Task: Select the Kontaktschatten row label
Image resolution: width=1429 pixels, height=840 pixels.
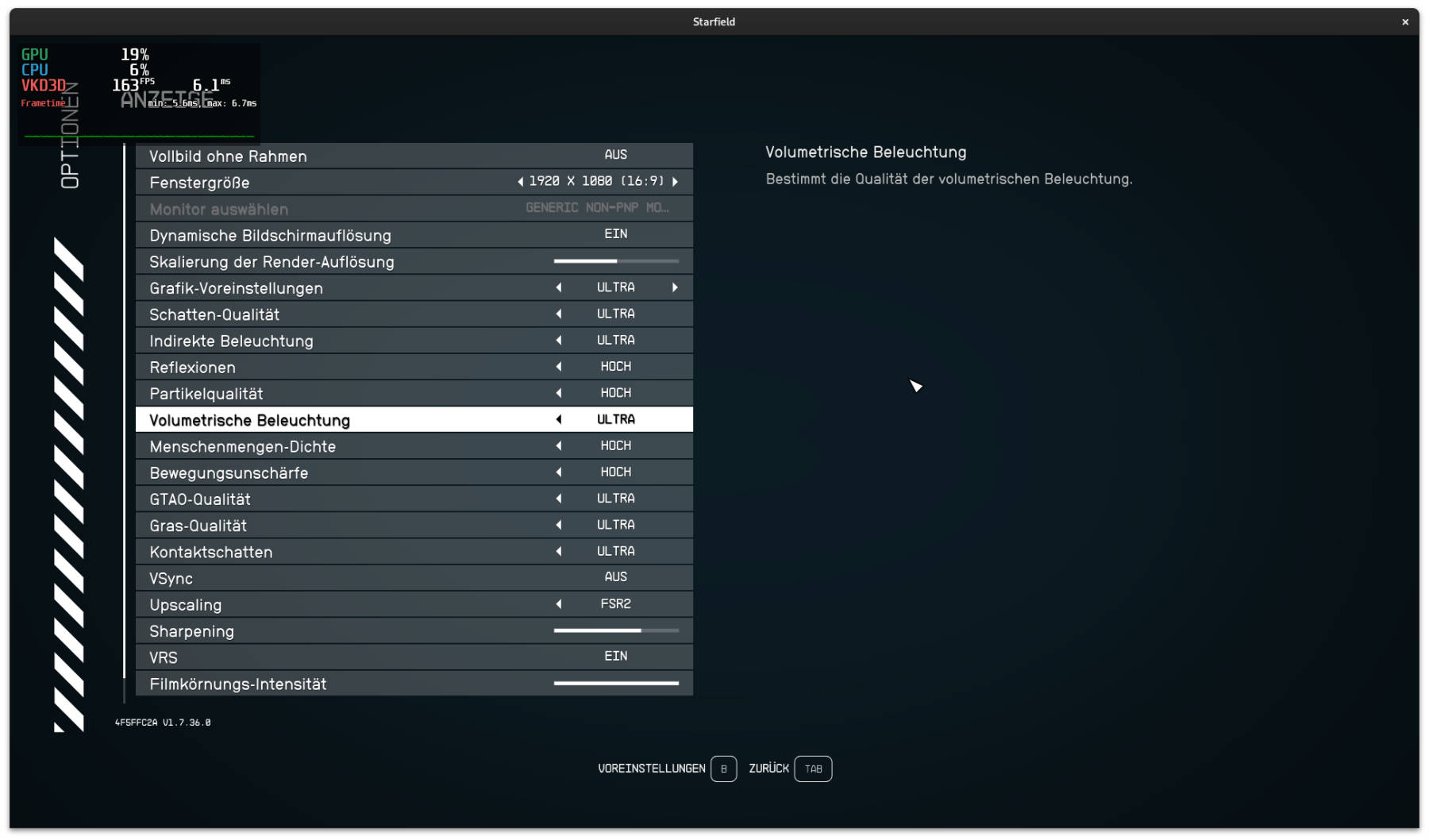Action: point(210,553)
